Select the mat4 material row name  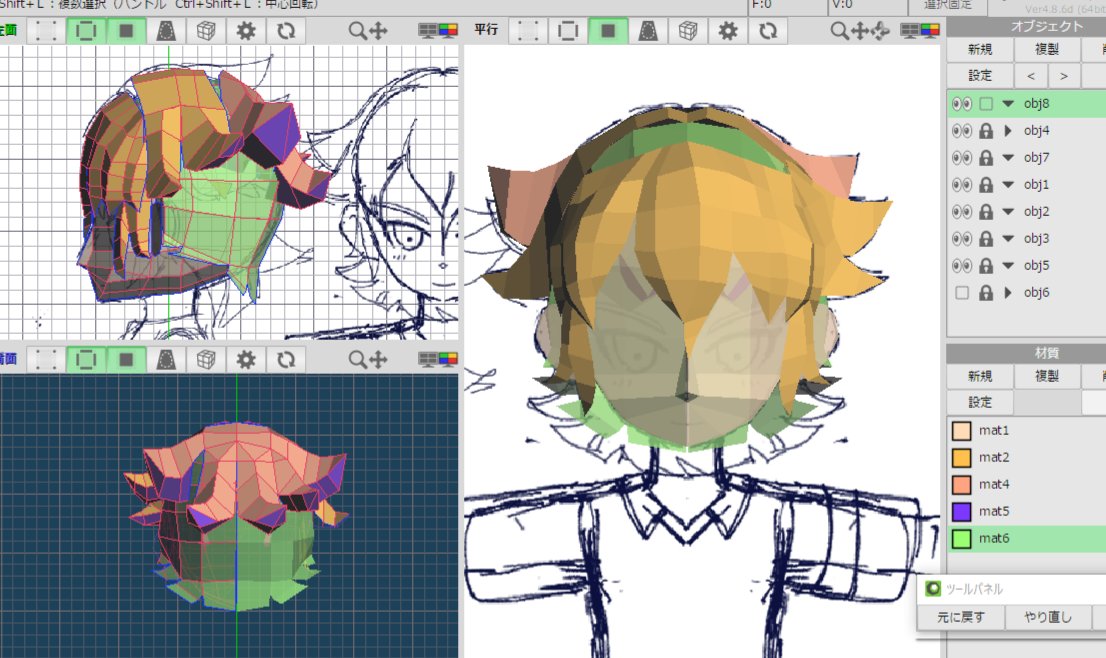click(x=994, y=485)
